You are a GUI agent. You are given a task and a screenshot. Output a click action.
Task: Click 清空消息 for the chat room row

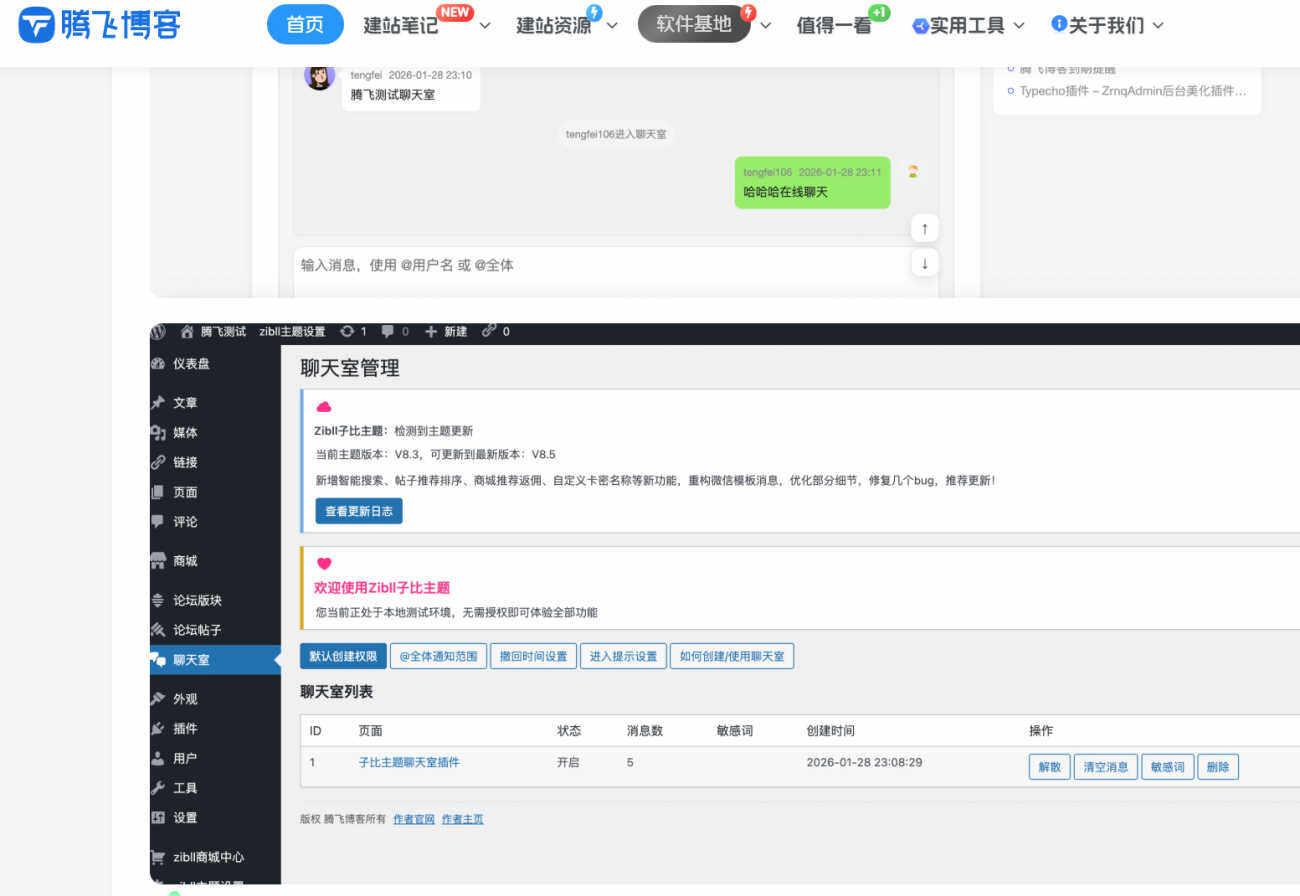click(1105, 767)
